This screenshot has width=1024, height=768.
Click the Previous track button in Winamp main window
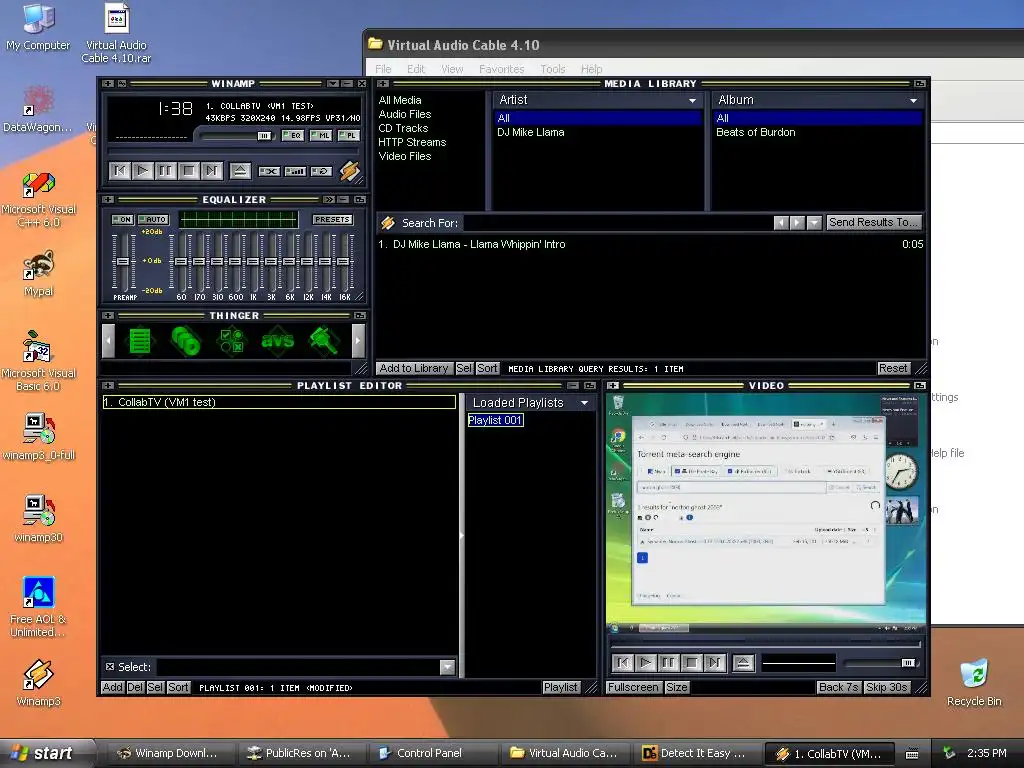(120, 171)
